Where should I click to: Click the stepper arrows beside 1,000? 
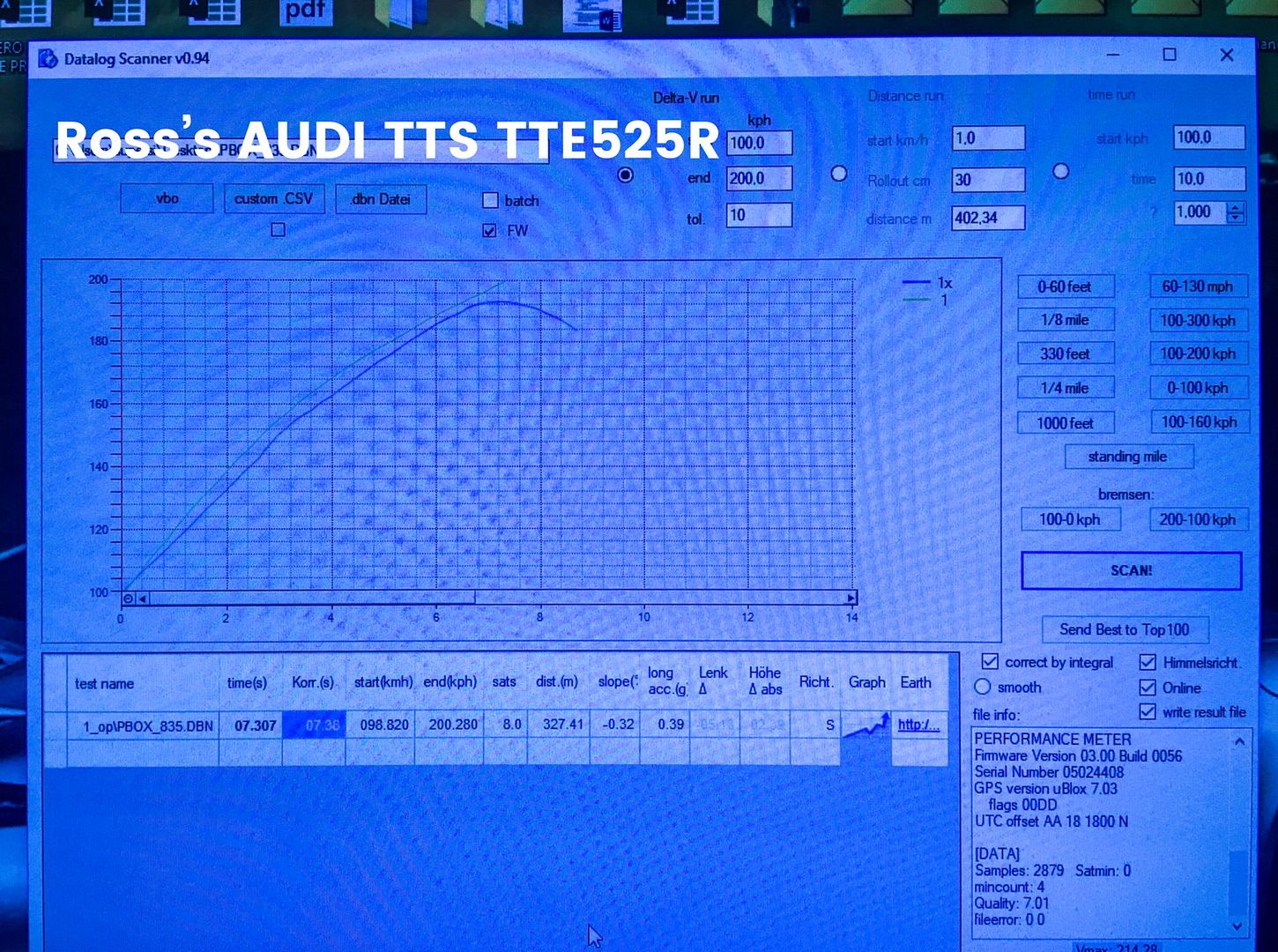tap(1236, 212)
